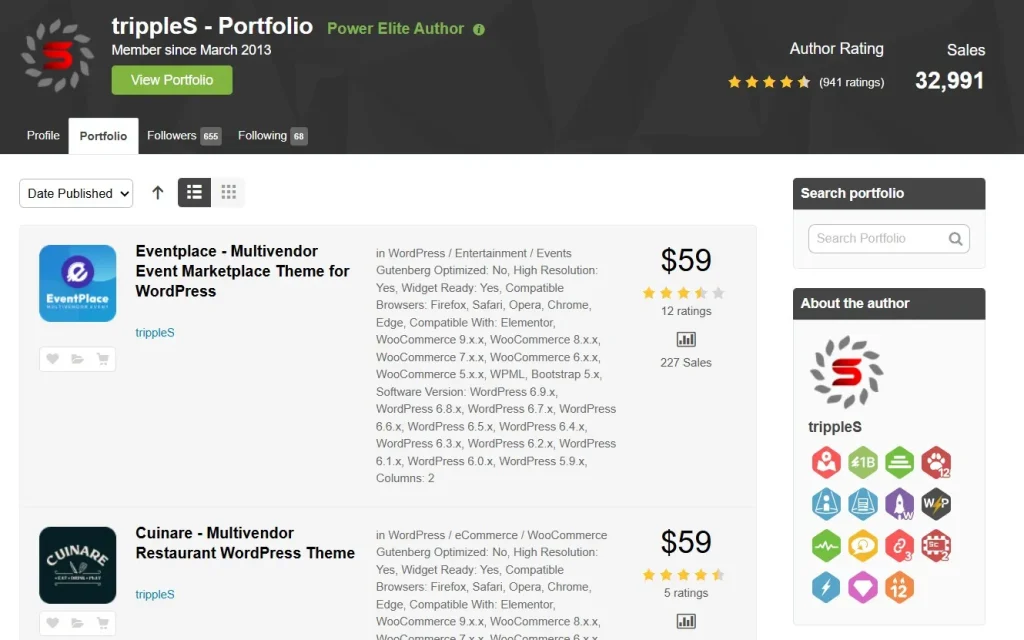Open the Profile tab
The image size is (1024, 640).
(x=43, y=136)
